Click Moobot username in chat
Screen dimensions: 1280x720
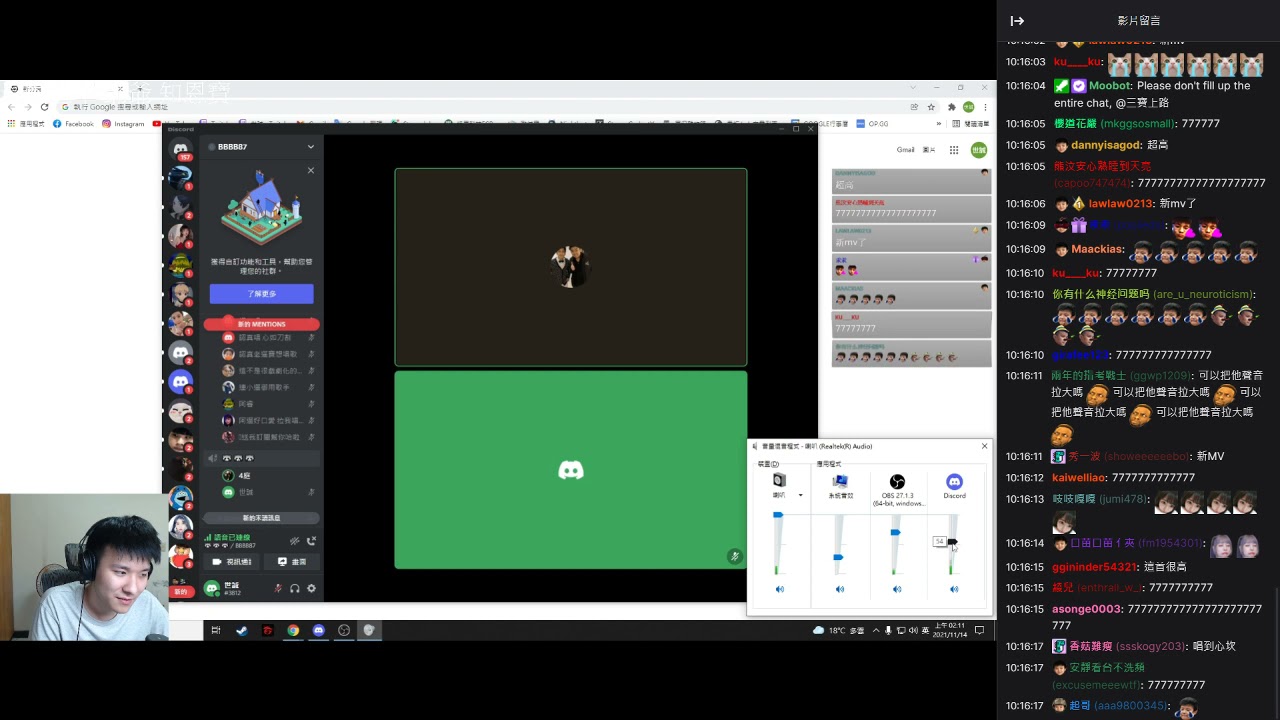(1109, 86)
